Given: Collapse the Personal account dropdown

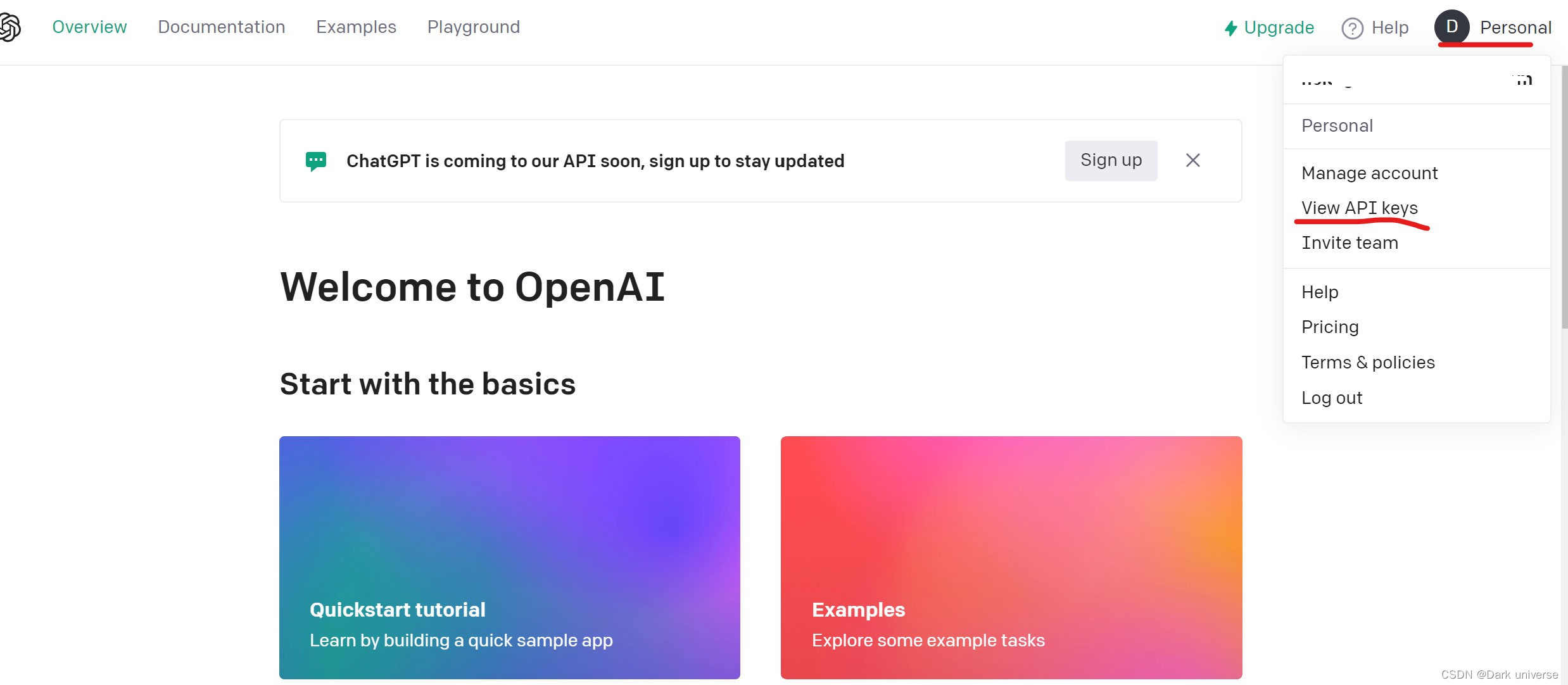Looking at the screenshot, I should (x=1515, y=27).
